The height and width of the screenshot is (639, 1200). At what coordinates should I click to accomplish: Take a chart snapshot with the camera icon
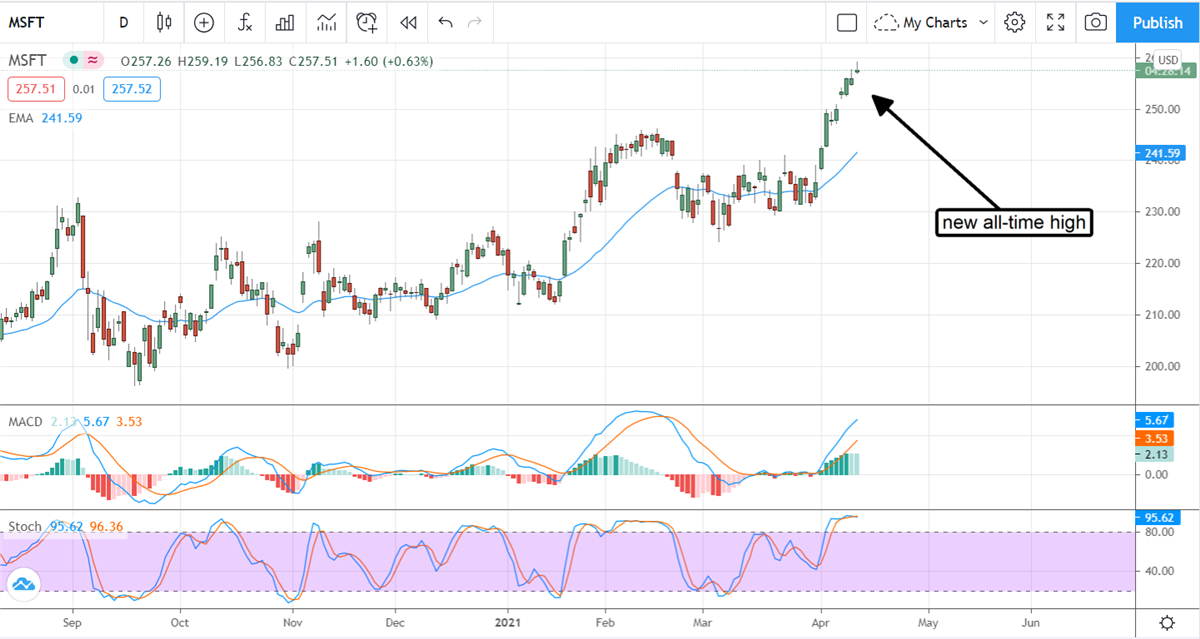pyautogui.click(x=1096, y=22)
